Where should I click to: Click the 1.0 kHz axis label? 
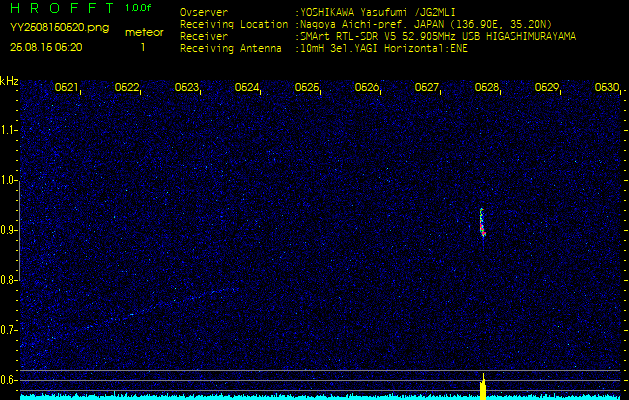pos(8,180)
